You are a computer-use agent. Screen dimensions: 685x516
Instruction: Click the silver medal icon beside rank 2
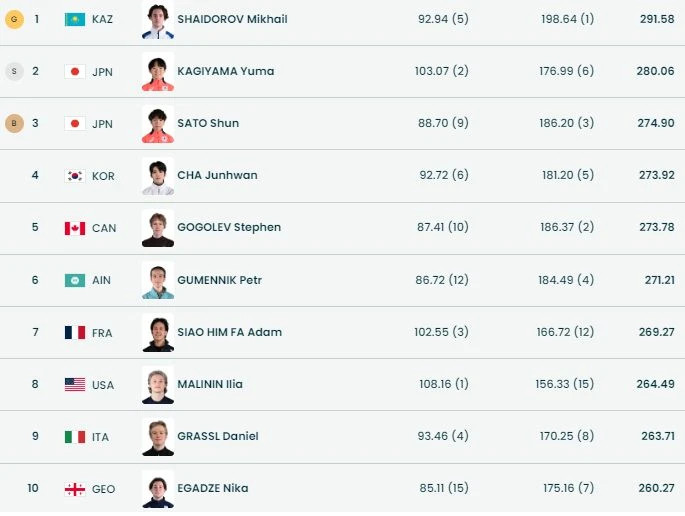14,71
